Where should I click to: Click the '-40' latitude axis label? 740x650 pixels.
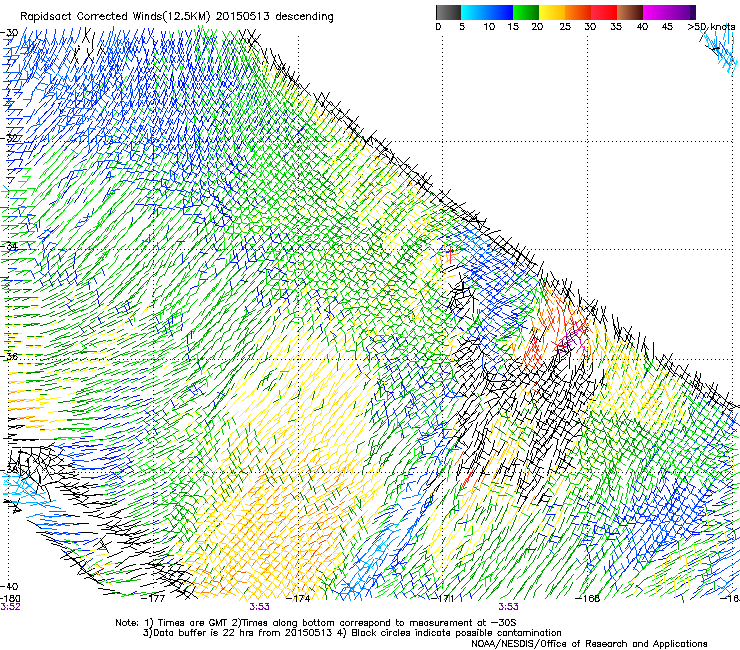(9, 586)
